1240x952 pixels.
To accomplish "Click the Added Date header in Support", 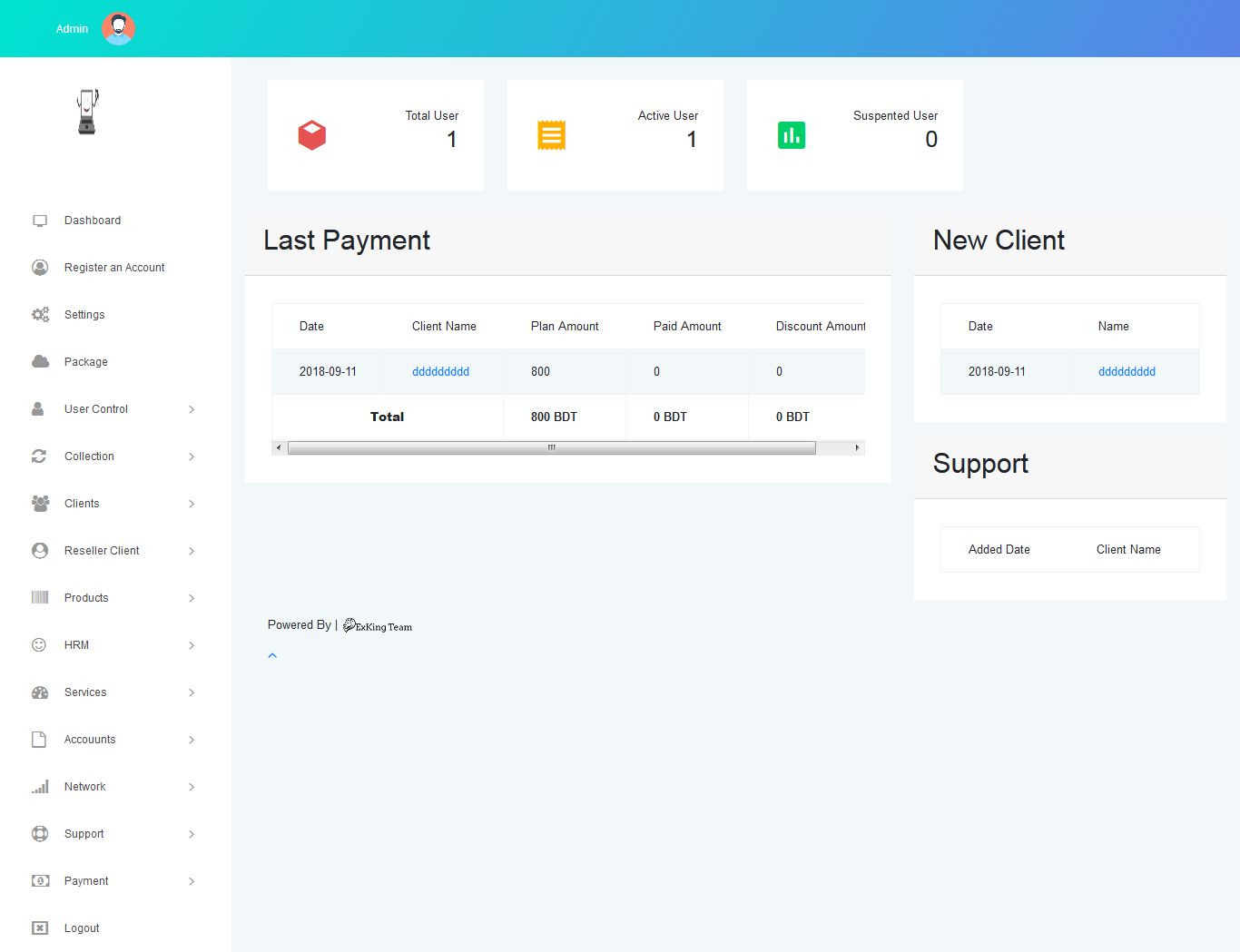I will point(999,549).
